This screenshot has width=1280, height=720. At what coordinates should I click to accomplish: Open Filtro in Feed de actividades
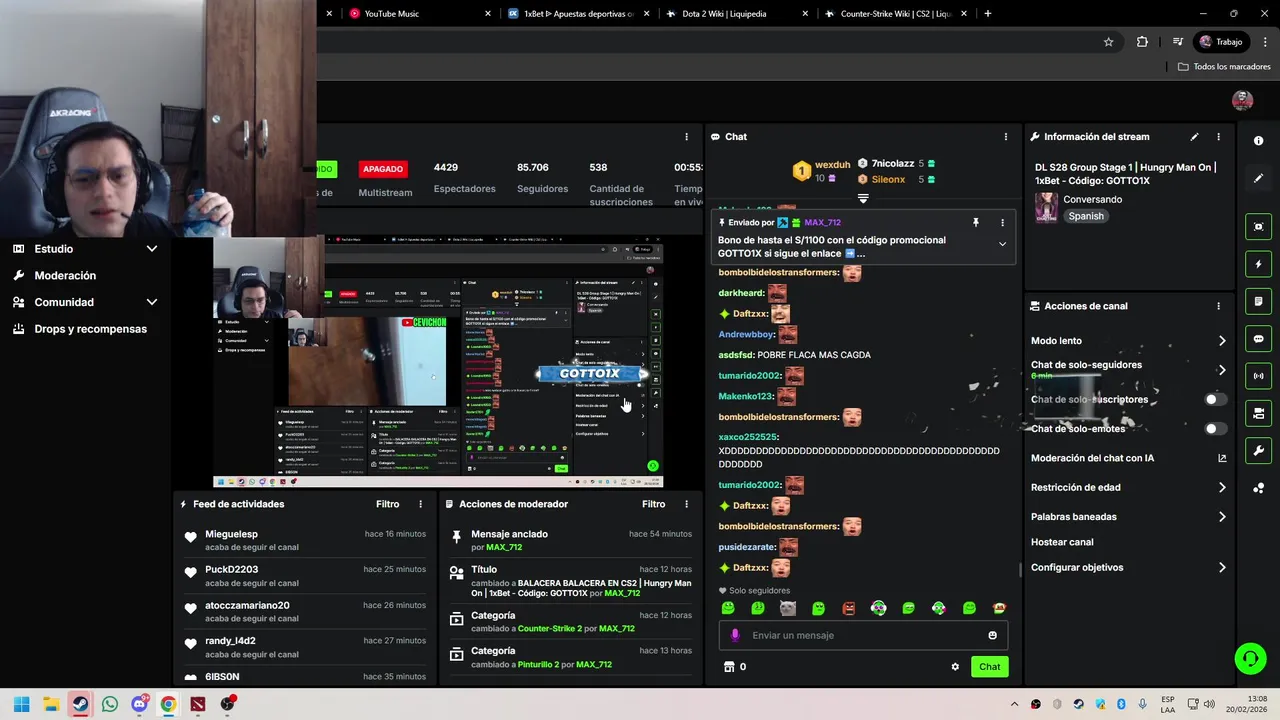point(387,504)
